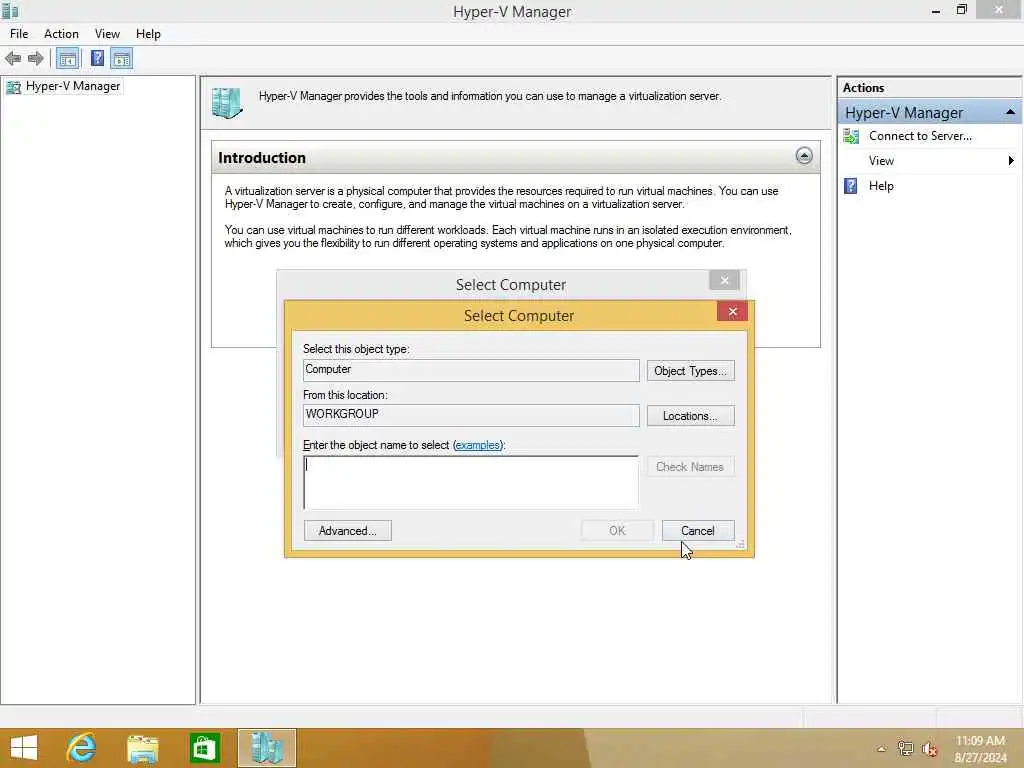Open the taskbar clock showing 11:09 AM
The height and width of the screenshot is (768, 1024).
(x=980, y=748)
